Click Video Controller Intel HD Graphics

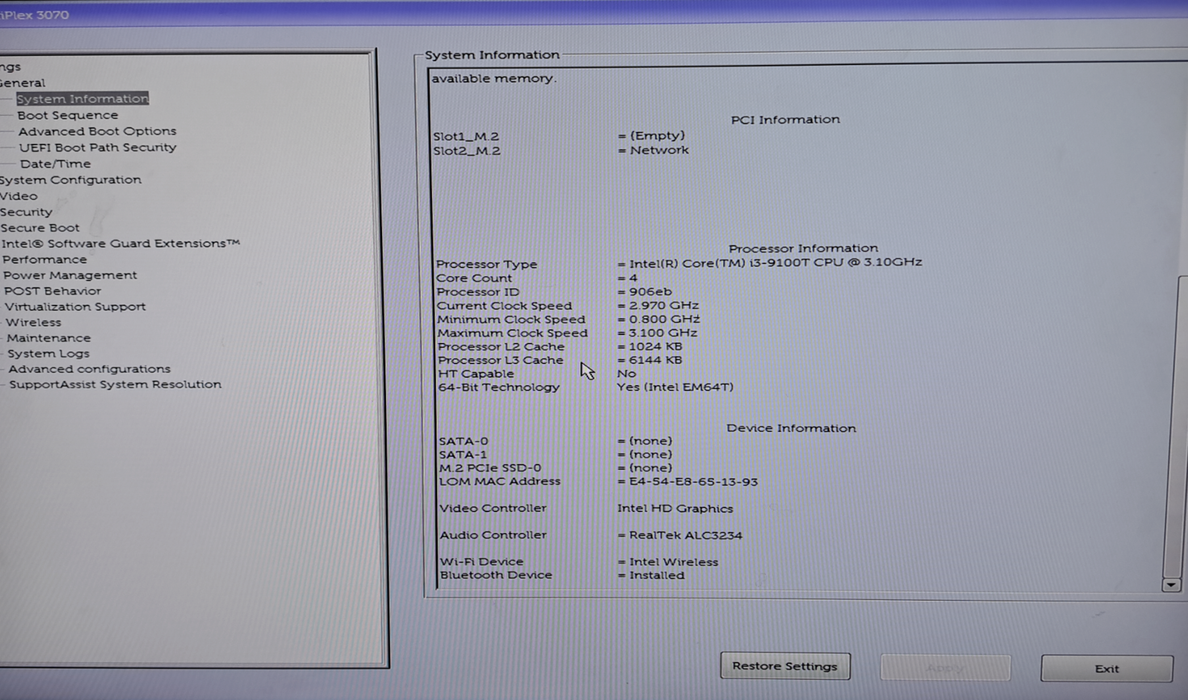coord(675,508)
